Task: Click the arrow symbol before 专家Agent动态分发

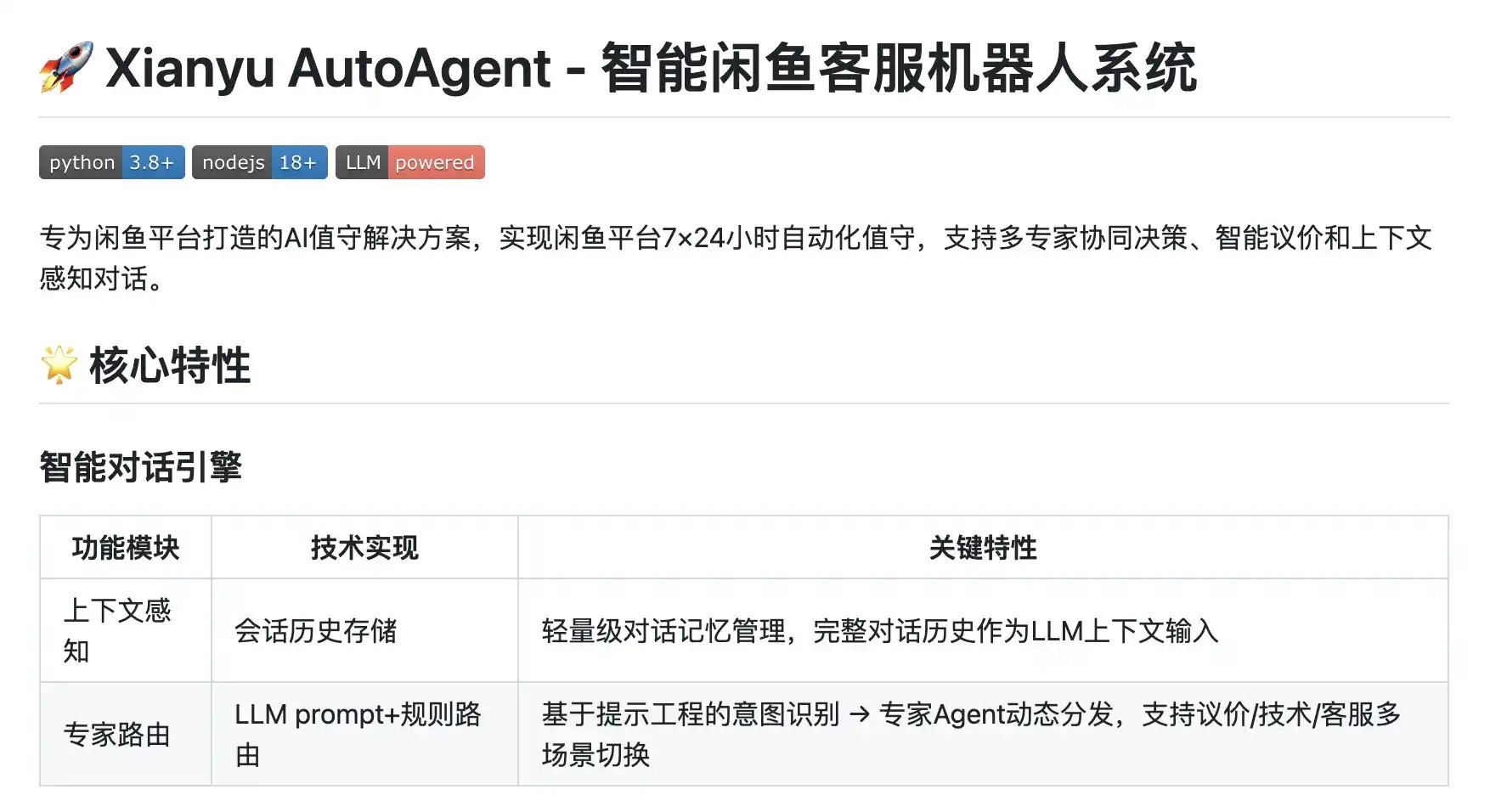Action: (860, 714)
